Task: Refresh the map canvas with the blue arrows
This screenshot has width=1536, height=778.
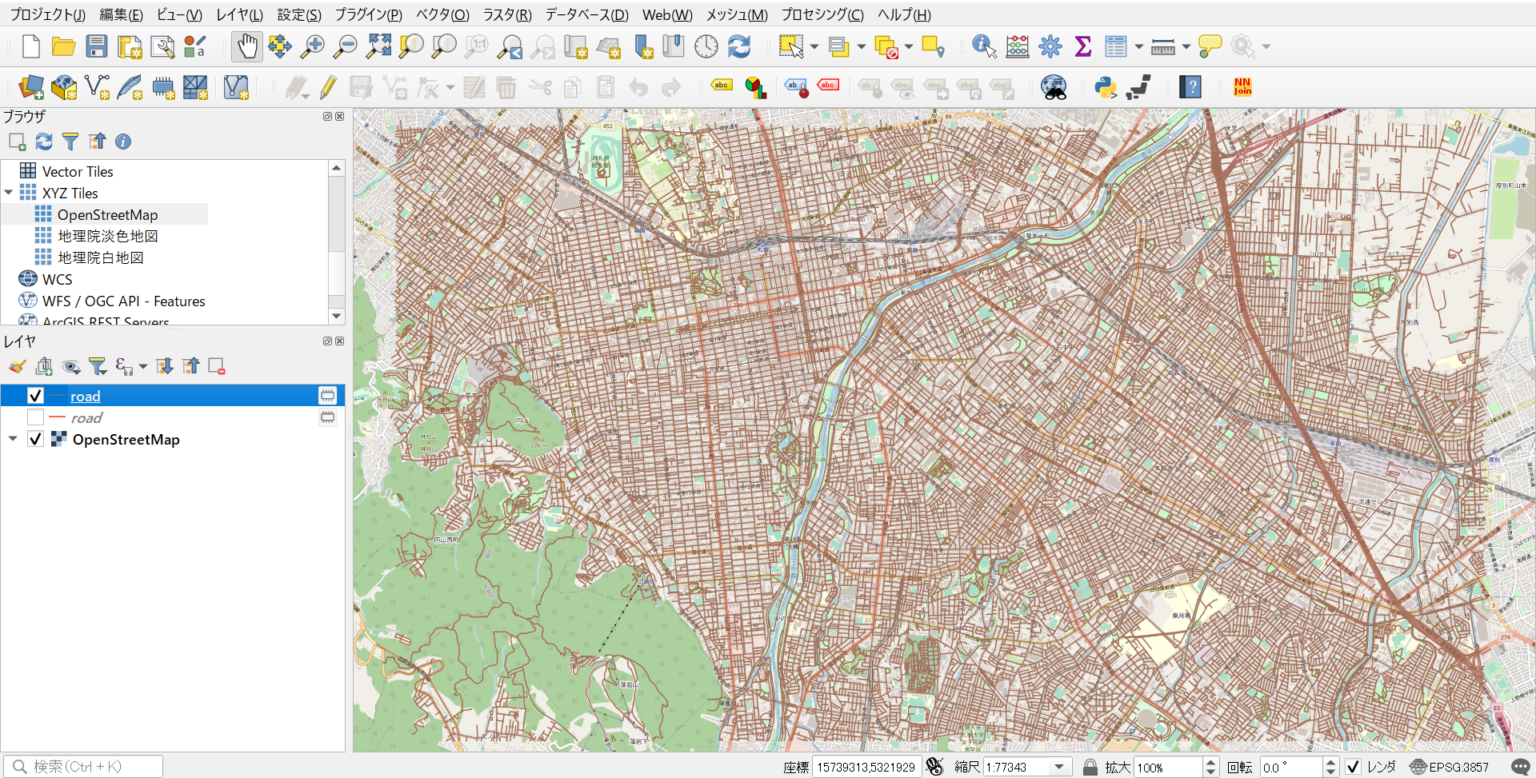Action: (x=737, y=46)
